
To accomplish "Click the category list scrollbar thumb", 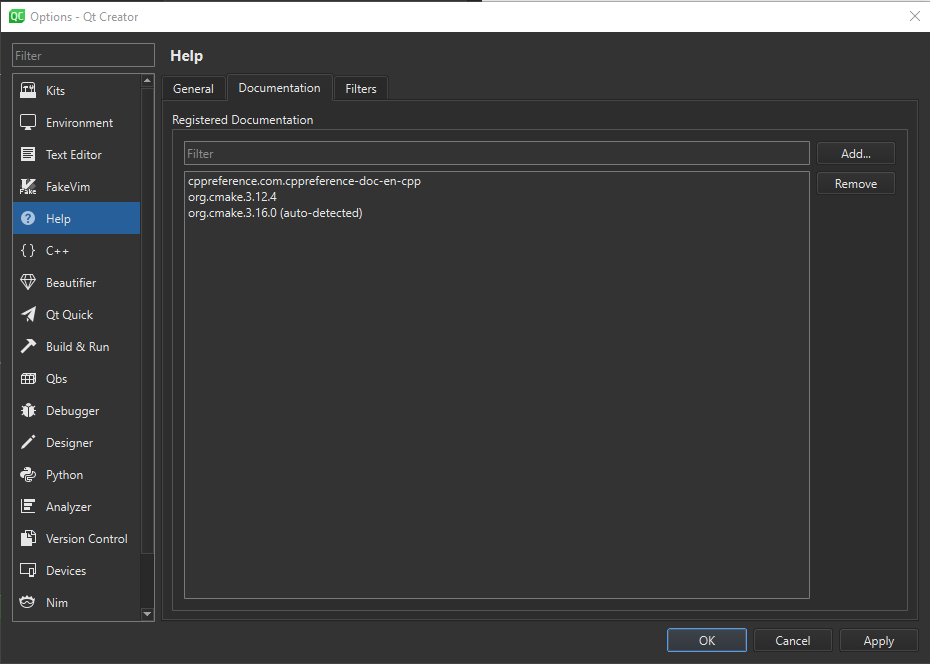I will (x=148, y=321).
